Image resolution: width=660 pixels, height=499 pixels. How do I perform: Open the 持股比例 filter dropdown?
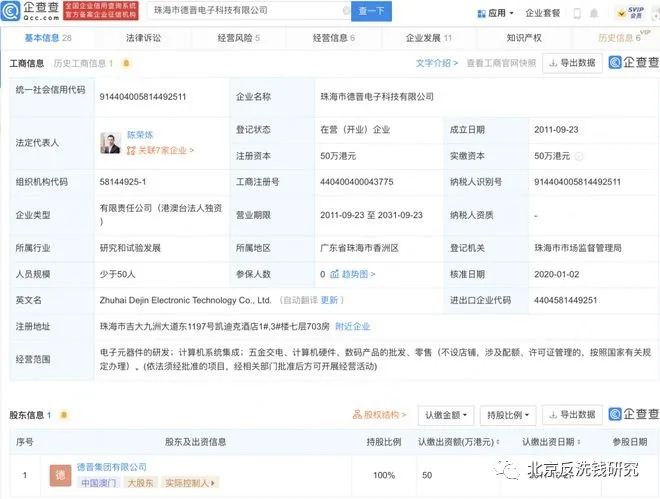point(508,415)
